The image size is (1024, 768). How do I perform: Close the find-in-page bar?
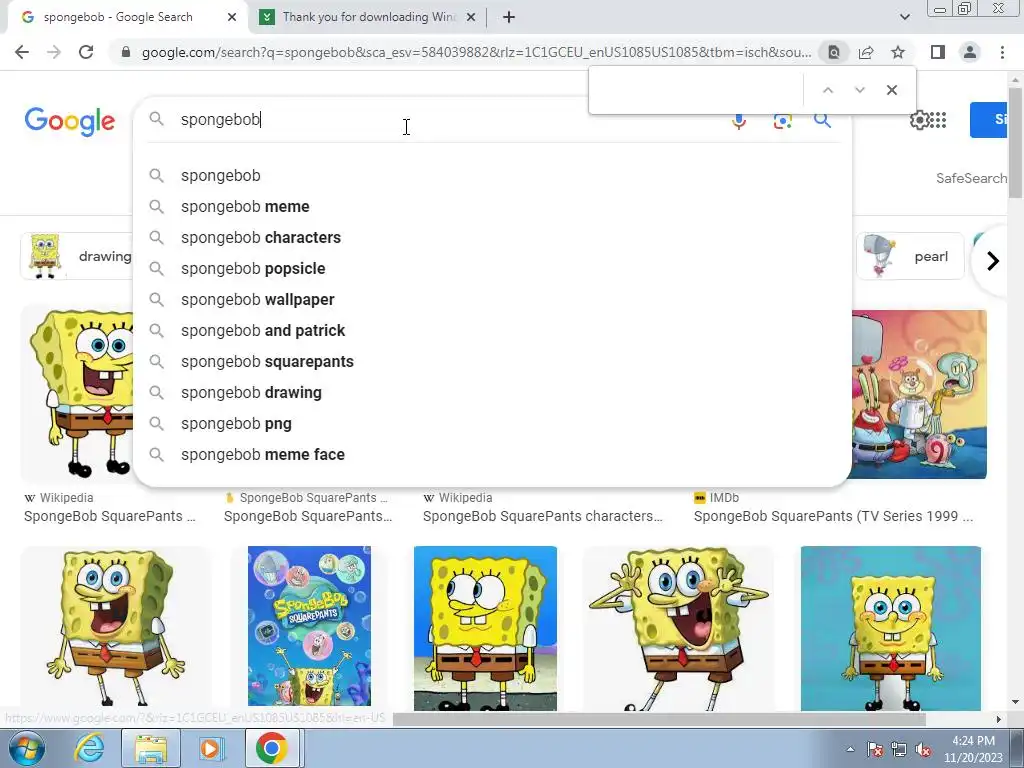pos(891,90)
